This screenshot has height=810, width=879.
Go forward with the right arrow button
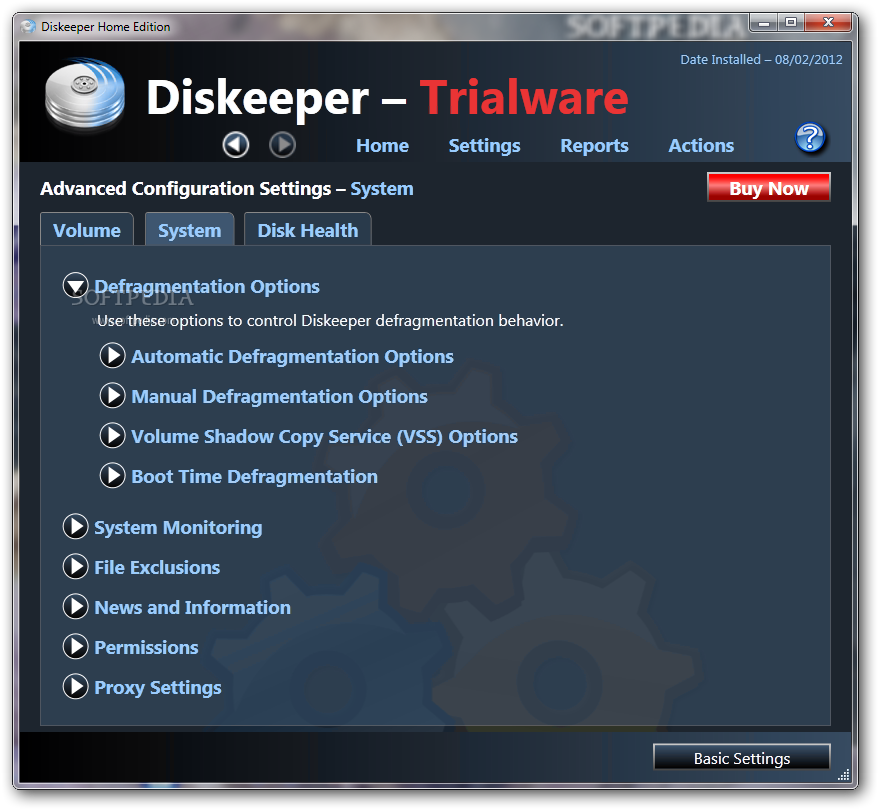click(283, 145)
